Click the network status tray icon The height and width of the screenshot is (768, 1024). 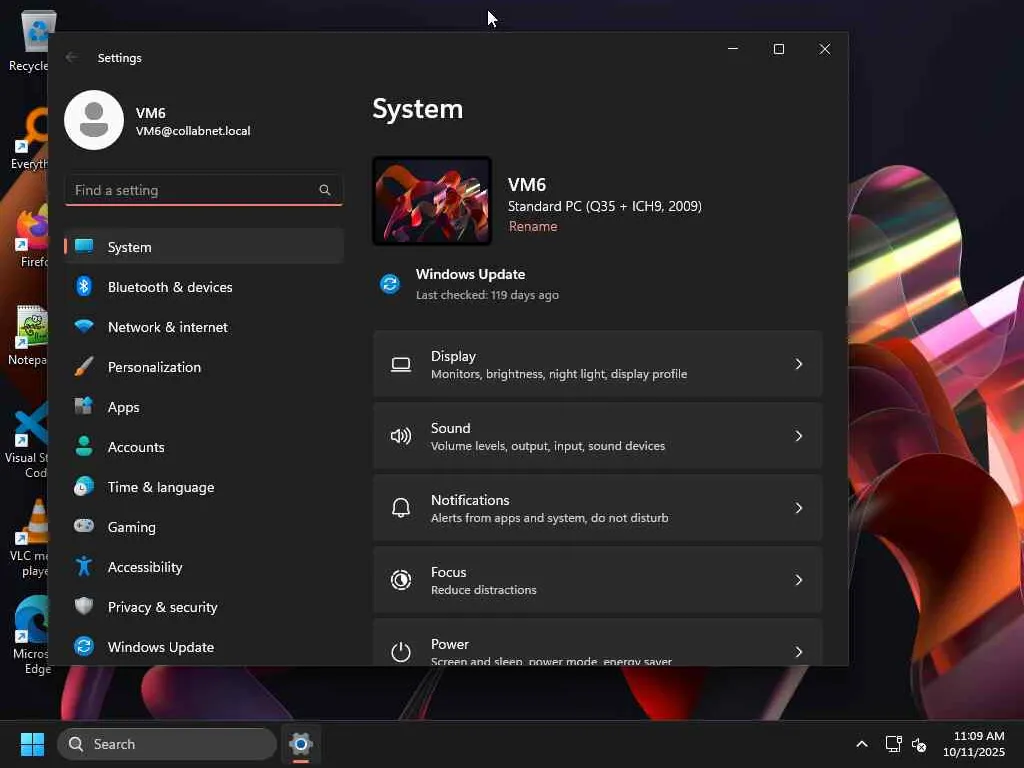pyautogui.click(x=893, y=744)
